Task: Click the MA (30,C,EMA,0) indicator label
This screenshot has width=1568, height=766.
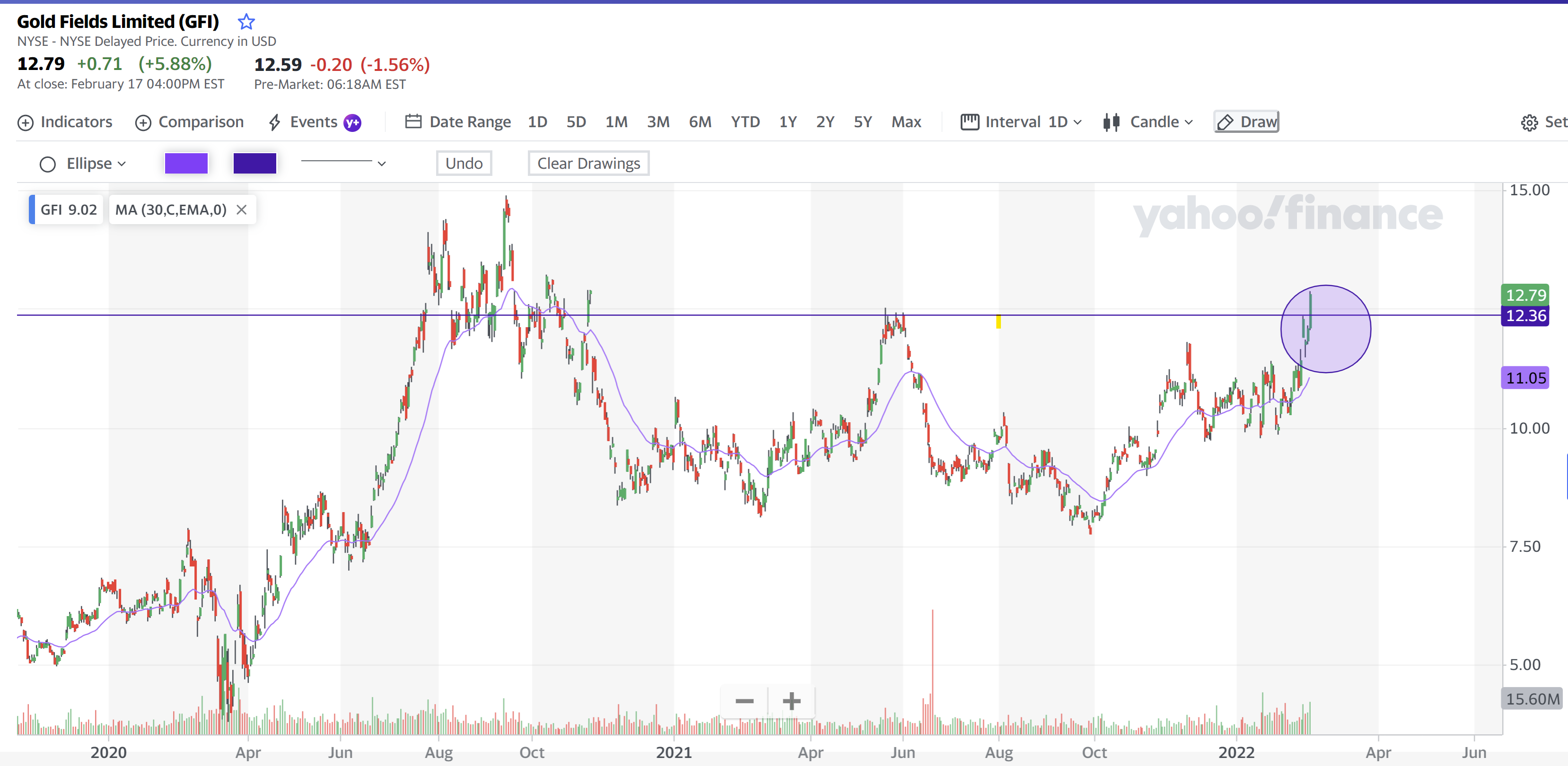Action: (x=171, y=210)
